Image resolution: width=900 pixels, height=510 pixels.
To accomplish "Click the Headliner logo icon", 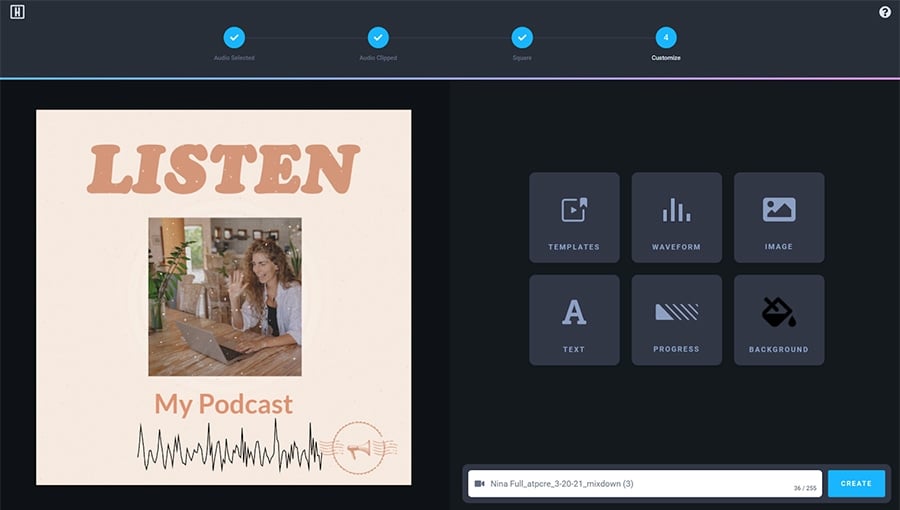I will pyautogui.click(x=17, y=13).
